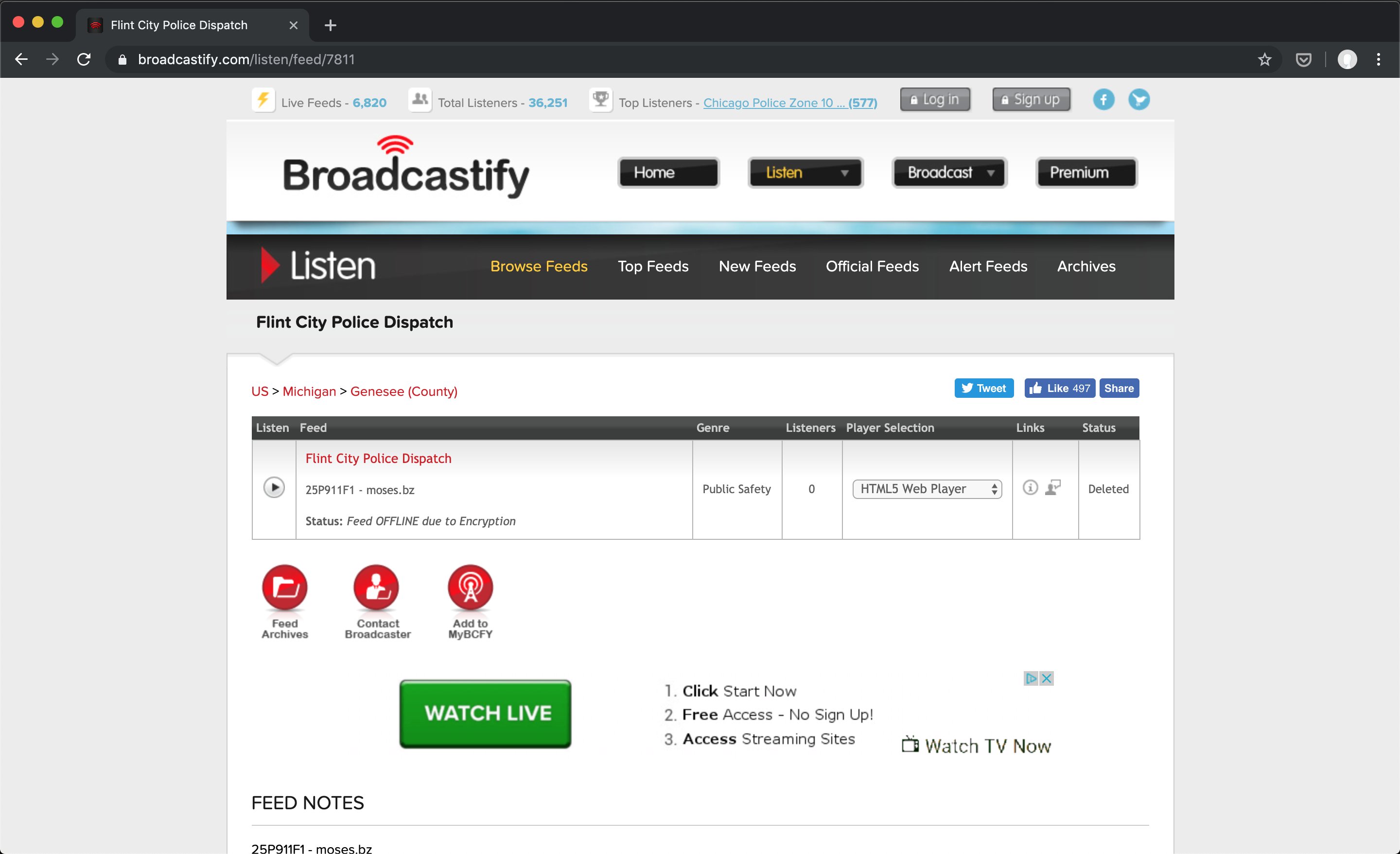Screen dimensions: 1400x854
Task: Click the Top Listeners trophy icon
Action: (x=600, y=100)
